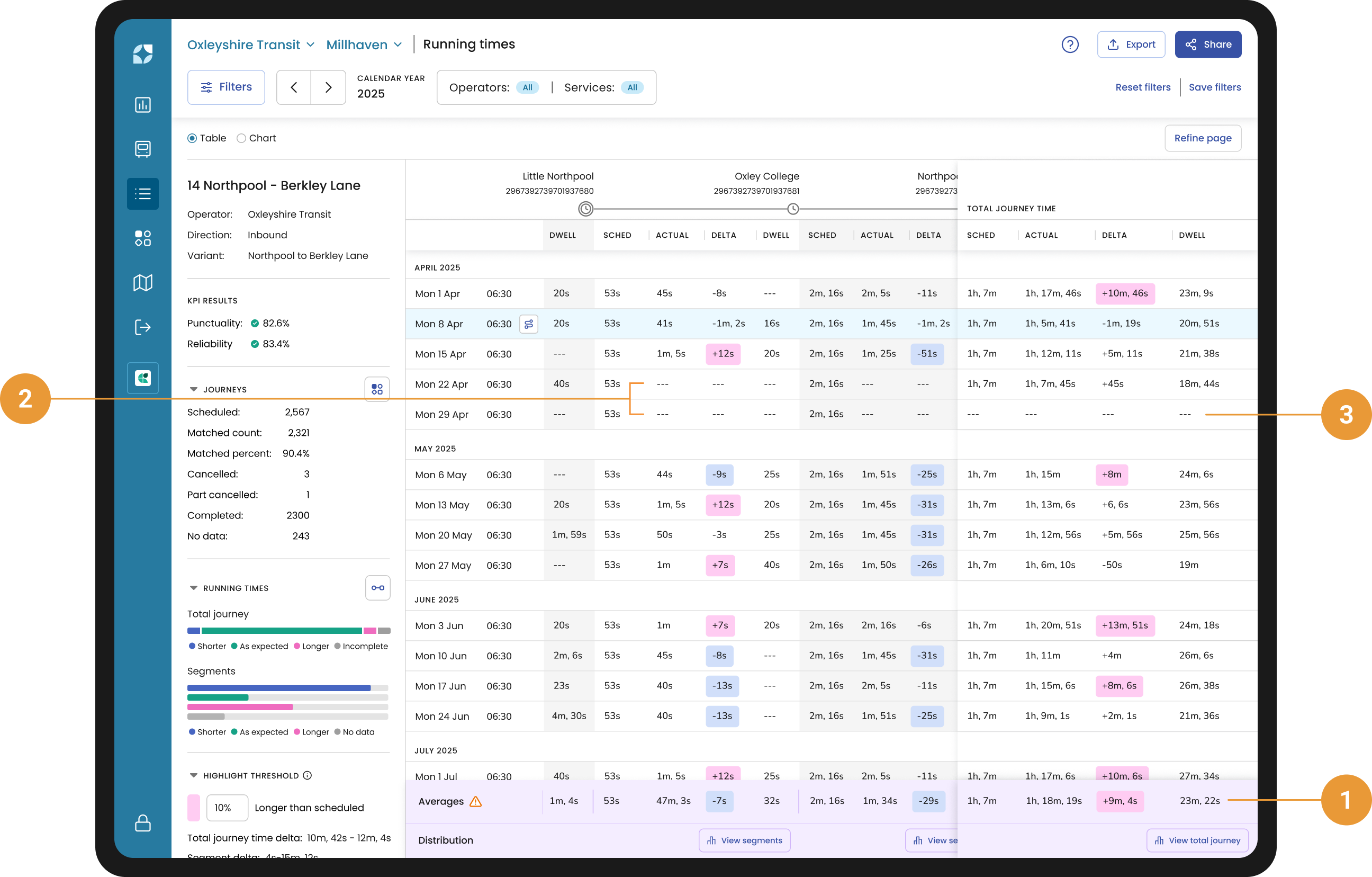
Task: Click the running times segment link icon
Action: pyautogui.click(x=377, y=588)
